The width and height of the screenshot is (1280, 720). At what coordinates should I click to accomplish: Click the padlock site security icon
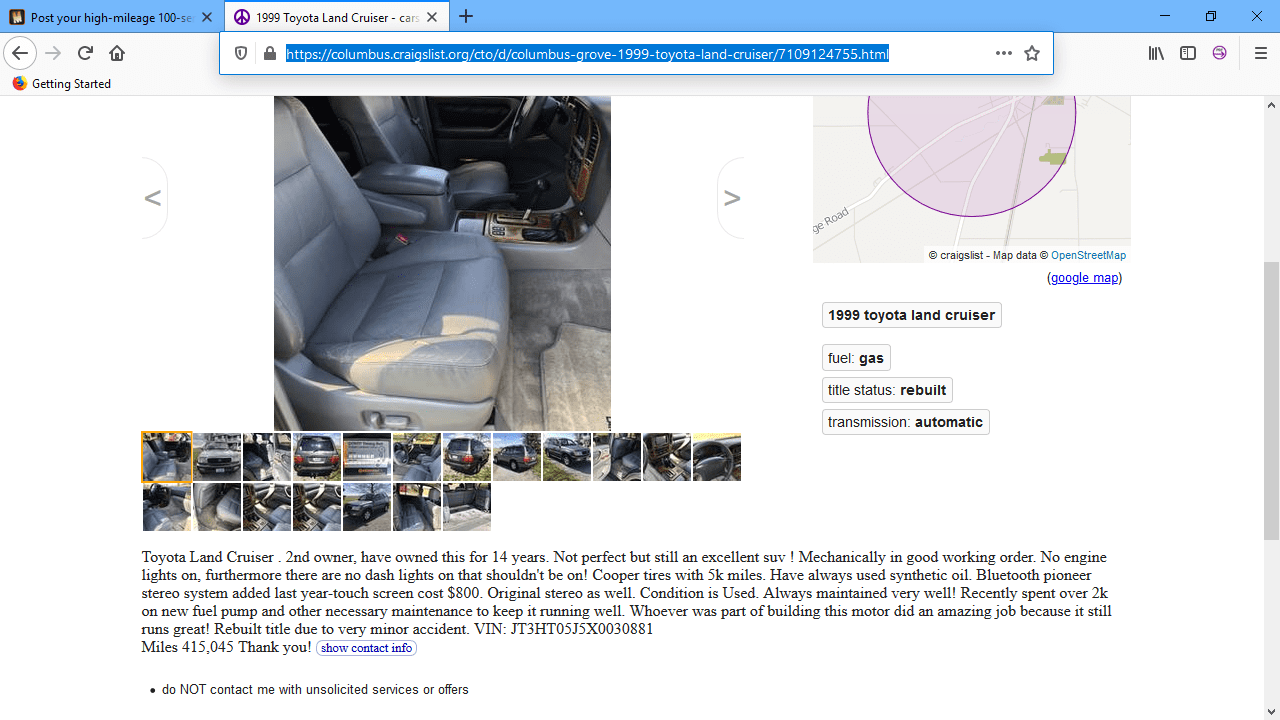(x=269, y=53)
